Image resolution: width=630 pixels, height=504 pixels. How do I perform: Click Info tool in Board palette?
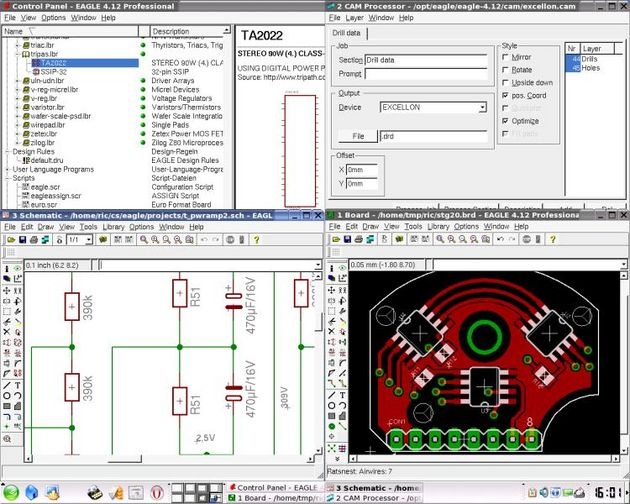(x=333, y=268)
